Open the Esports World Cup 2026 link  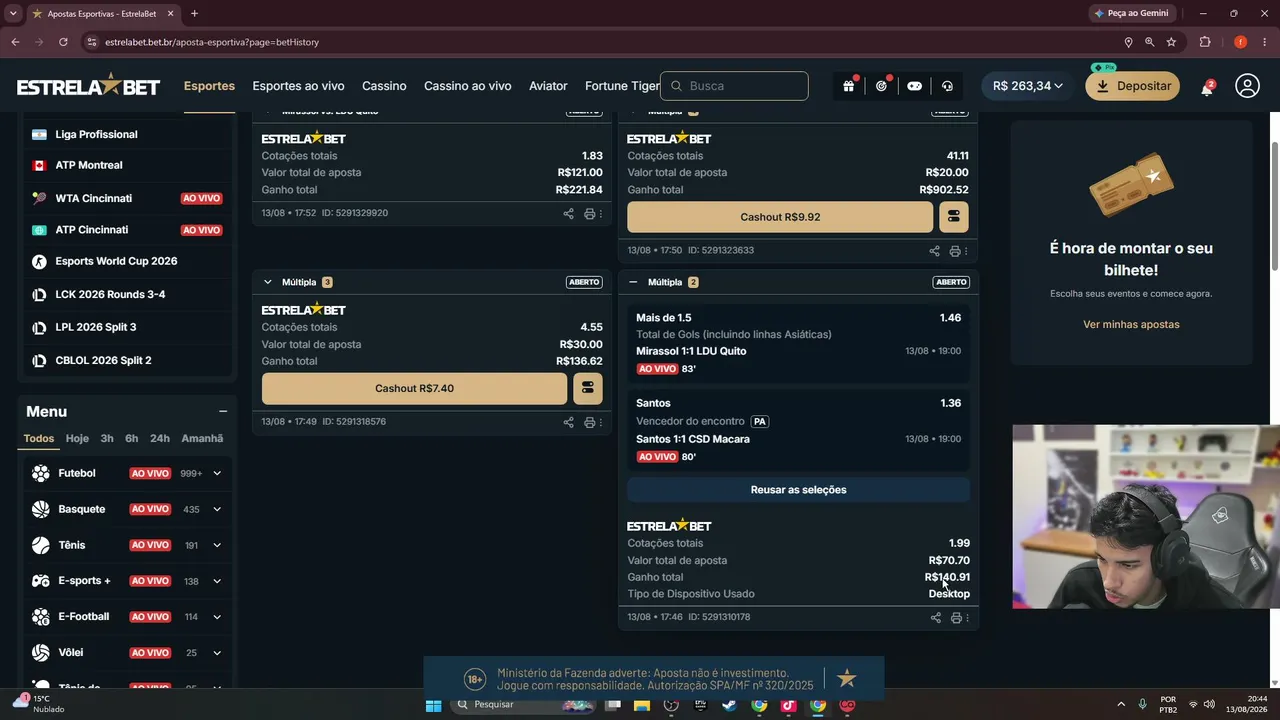[116, 261]
